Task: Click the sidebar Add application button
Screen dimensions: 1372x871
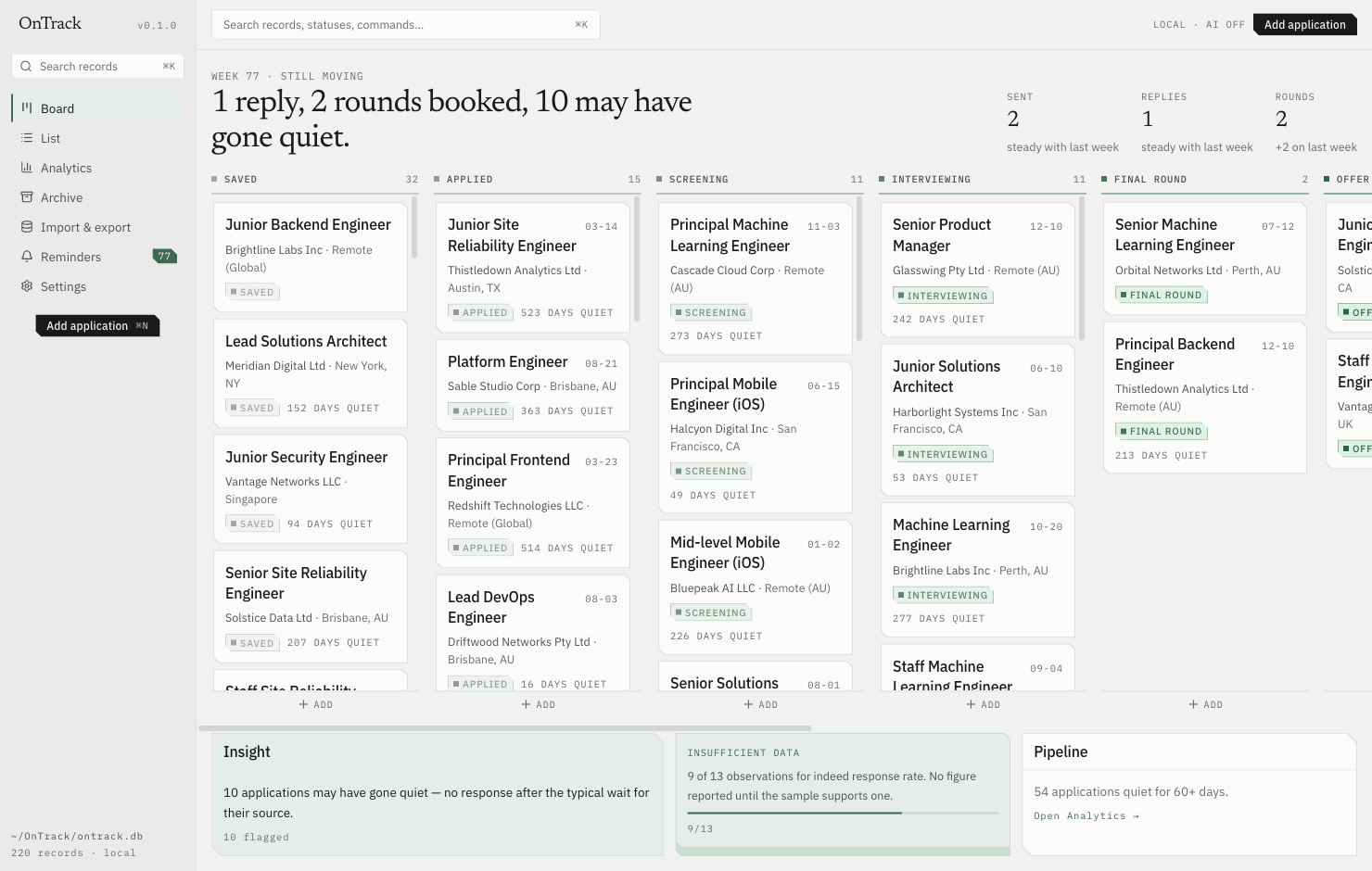Action: pos(97,326)
